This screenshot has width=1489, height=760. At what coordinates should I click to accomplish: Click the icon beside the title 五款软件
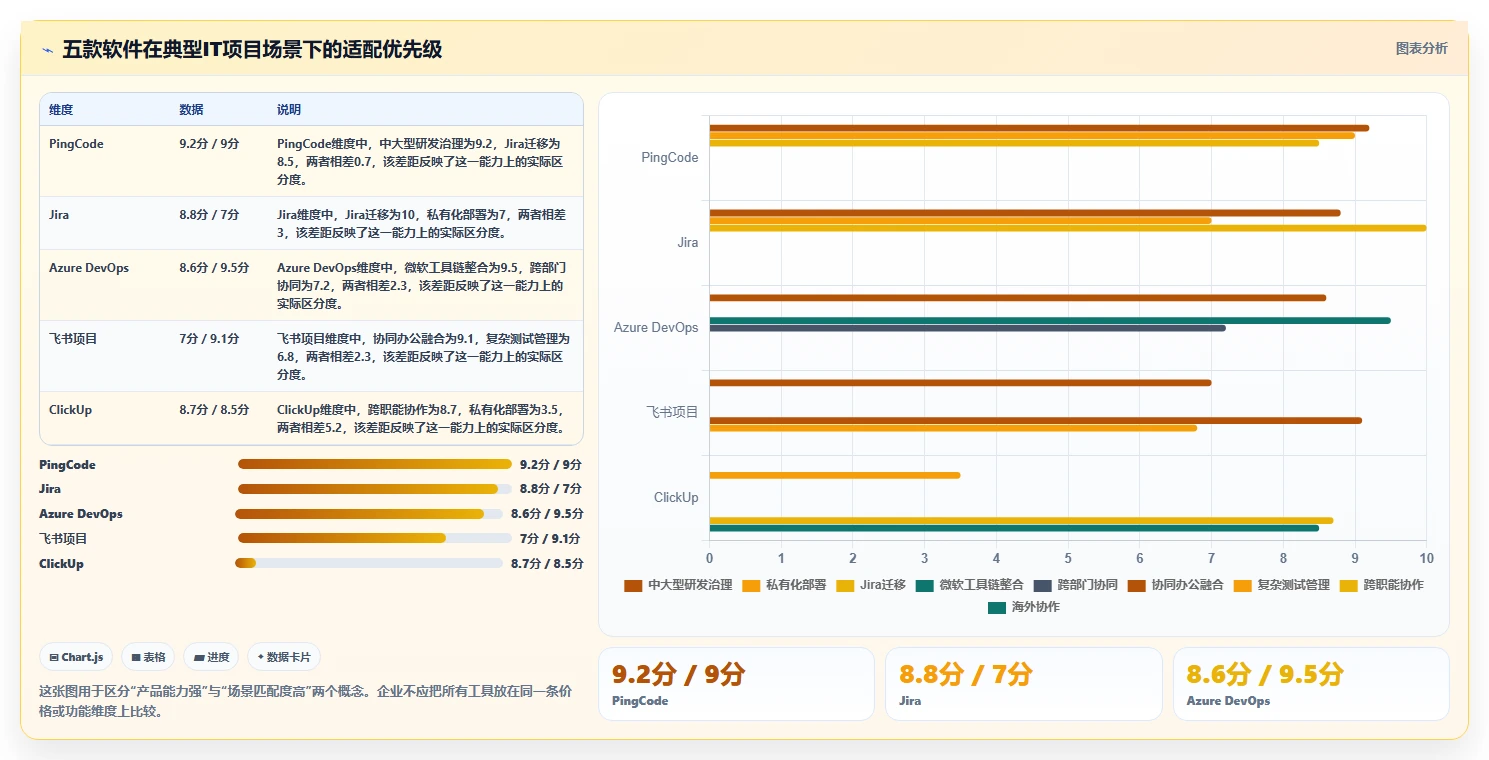click(x=47, y=50)
